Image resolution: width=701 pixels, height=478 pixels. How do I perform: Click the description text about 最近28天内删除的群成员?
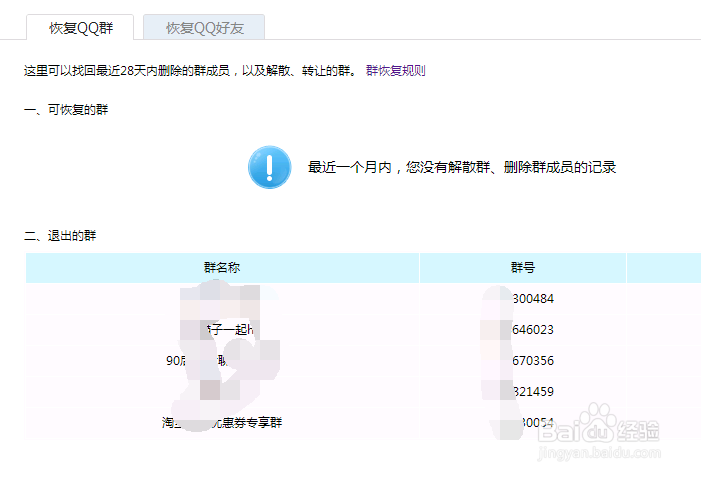190,71
